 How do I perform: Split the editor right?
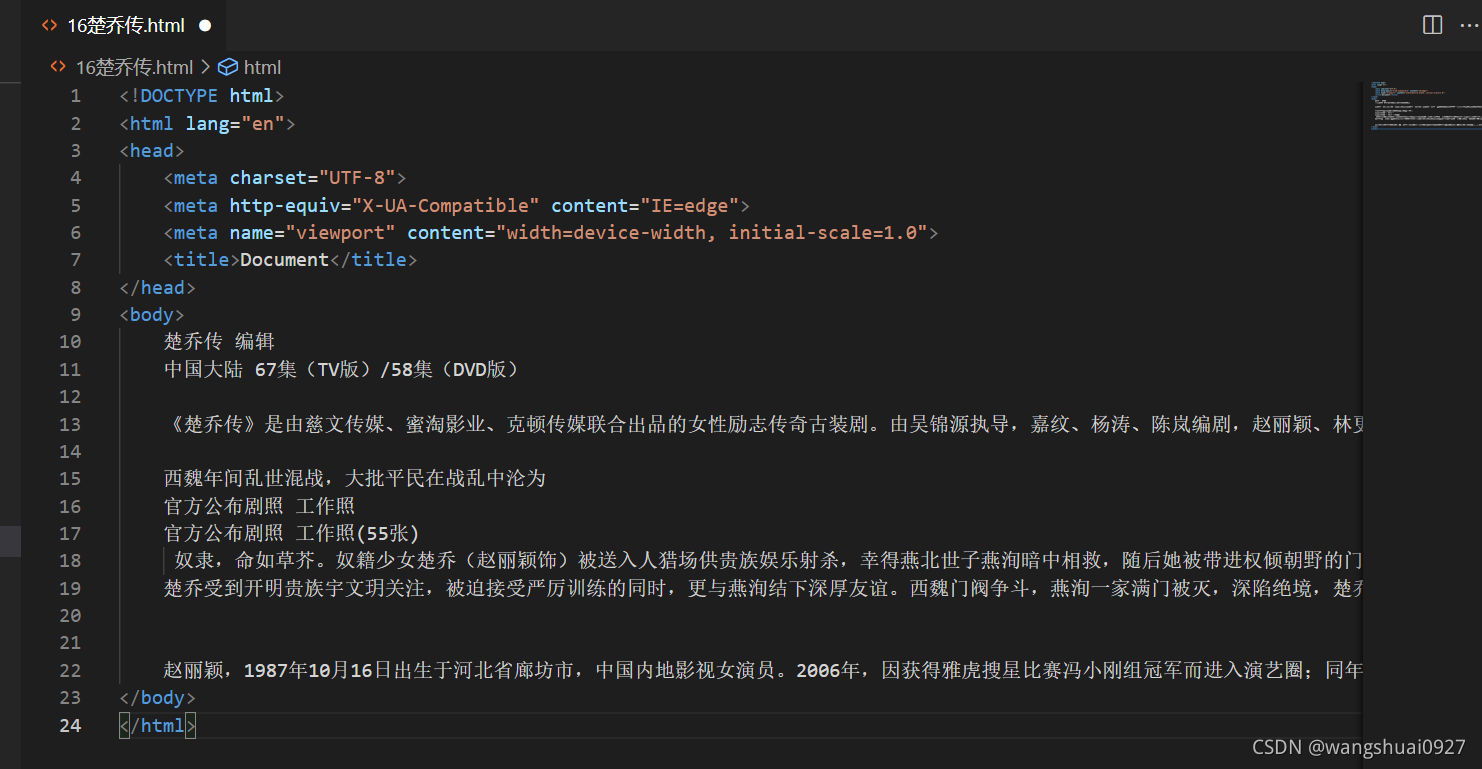1432,25
